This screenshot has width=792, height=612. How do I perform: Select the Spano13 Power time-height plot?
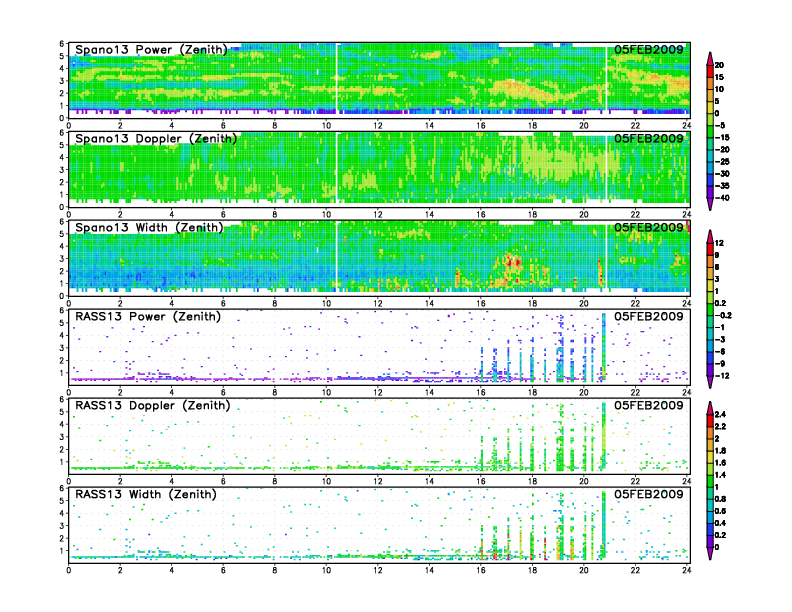pos(379,80)
